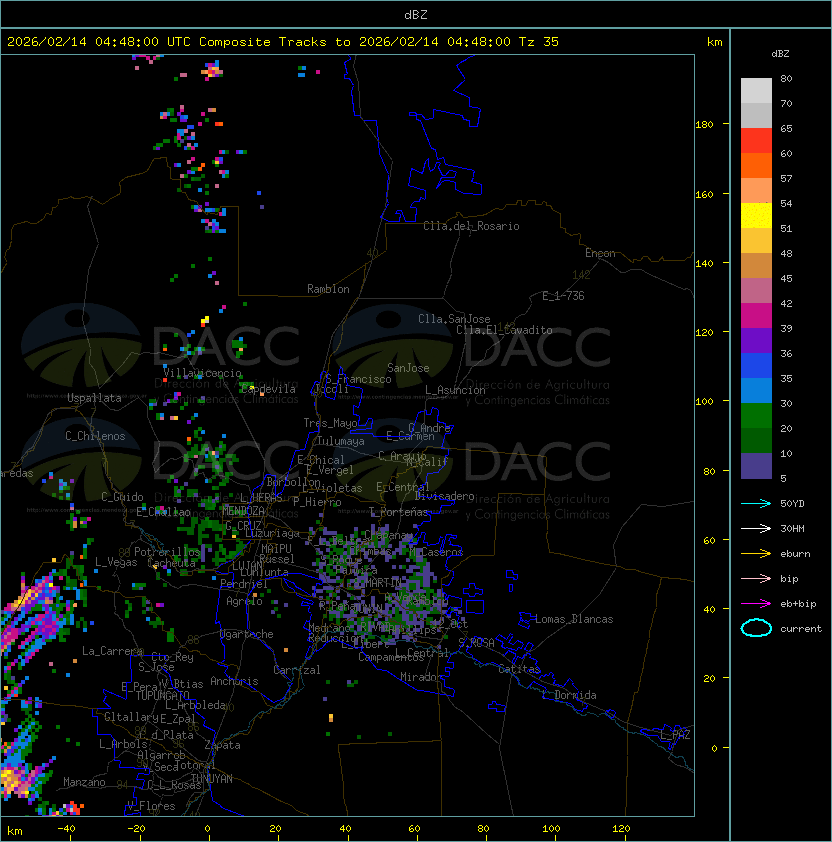Click the 'Zapata' map label
This screenshot has width=832, height=842.
pos(222,745)
